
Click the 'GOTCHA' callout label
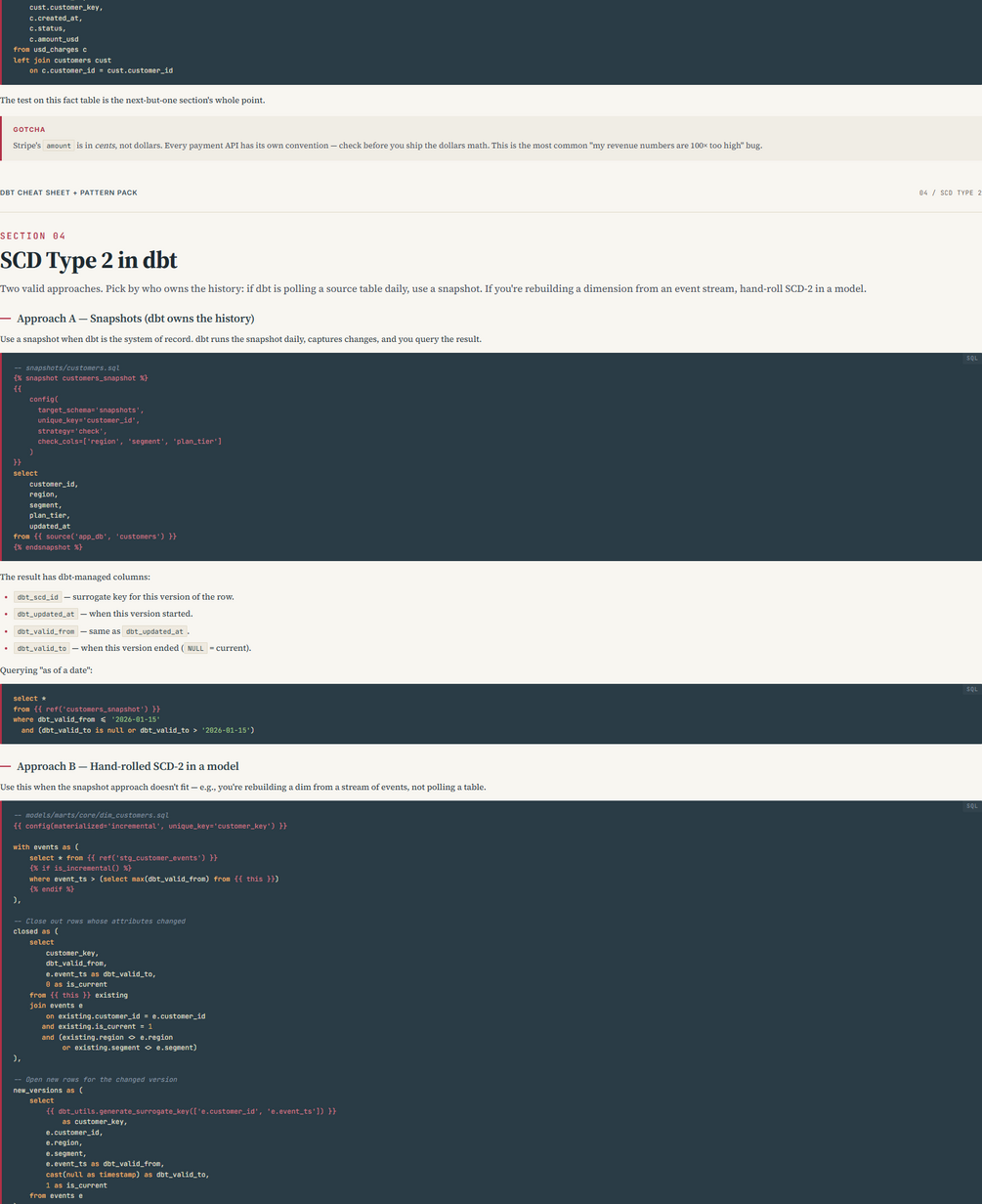[x=29, y=129]
